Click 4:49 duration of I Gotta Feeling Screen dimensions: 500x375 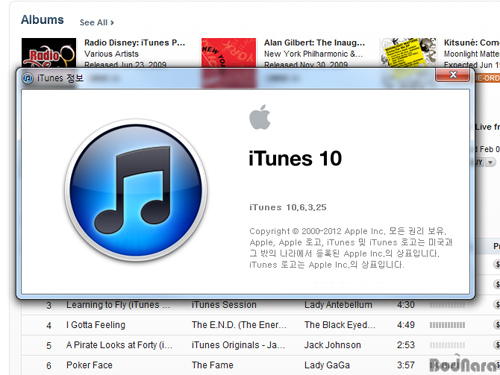(406, 325)
